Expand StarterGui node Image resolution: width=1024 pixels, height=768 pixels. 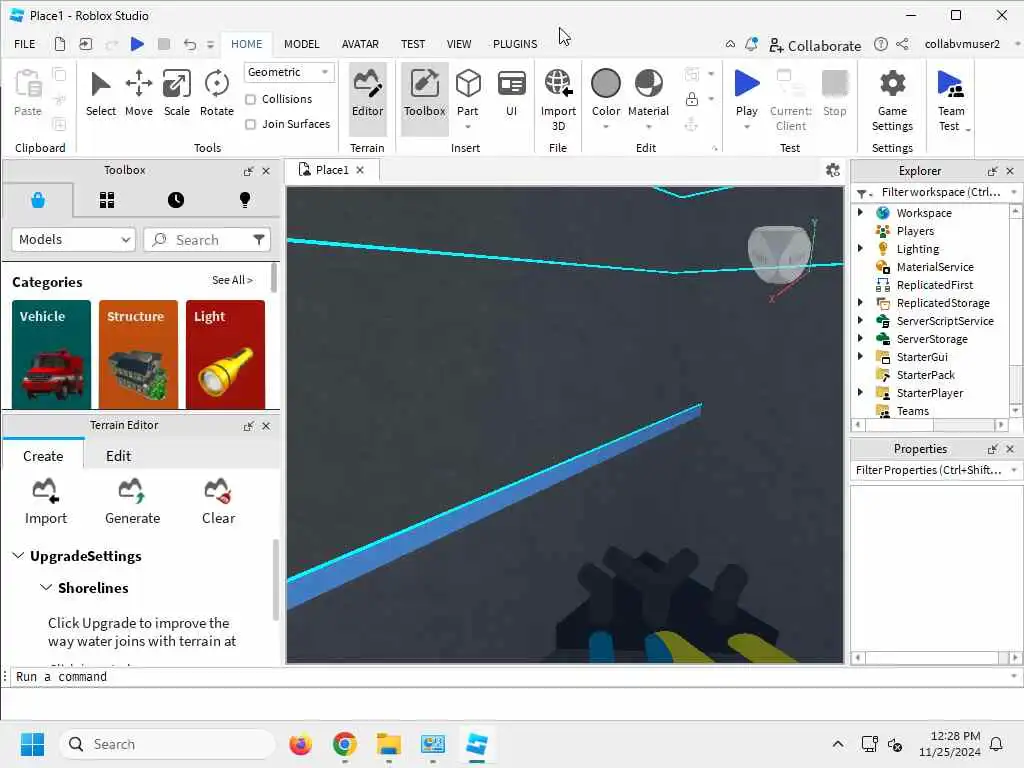[x=860, y=356]
